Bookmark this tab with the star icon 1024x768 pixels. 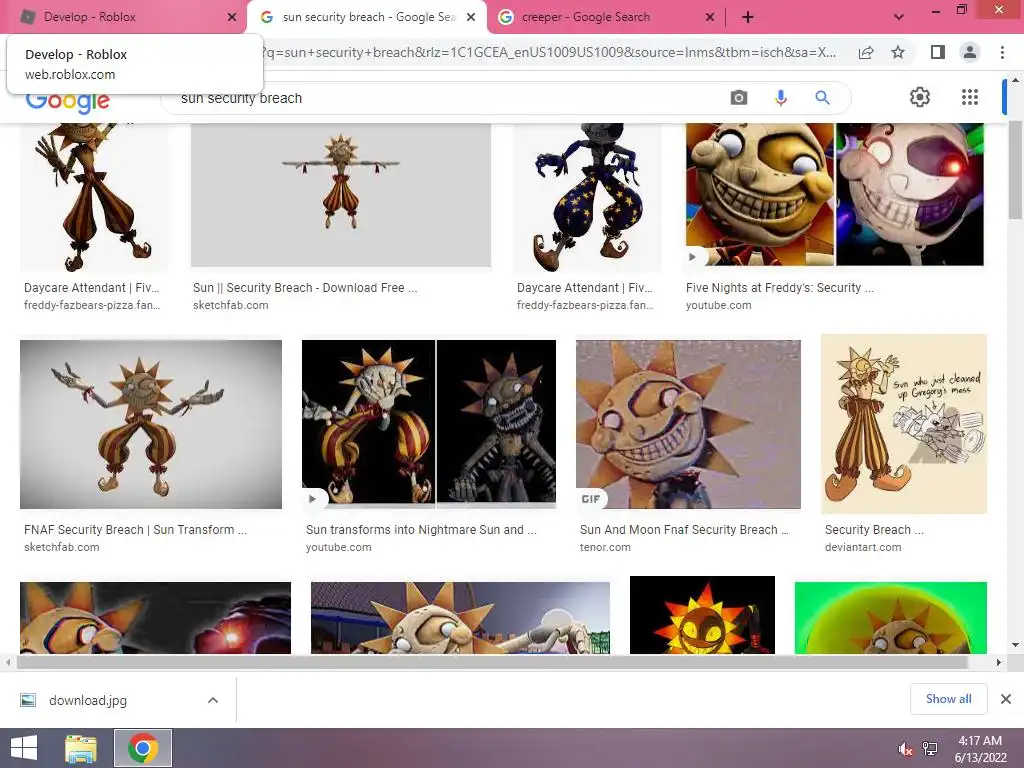[x=898, y=52]
